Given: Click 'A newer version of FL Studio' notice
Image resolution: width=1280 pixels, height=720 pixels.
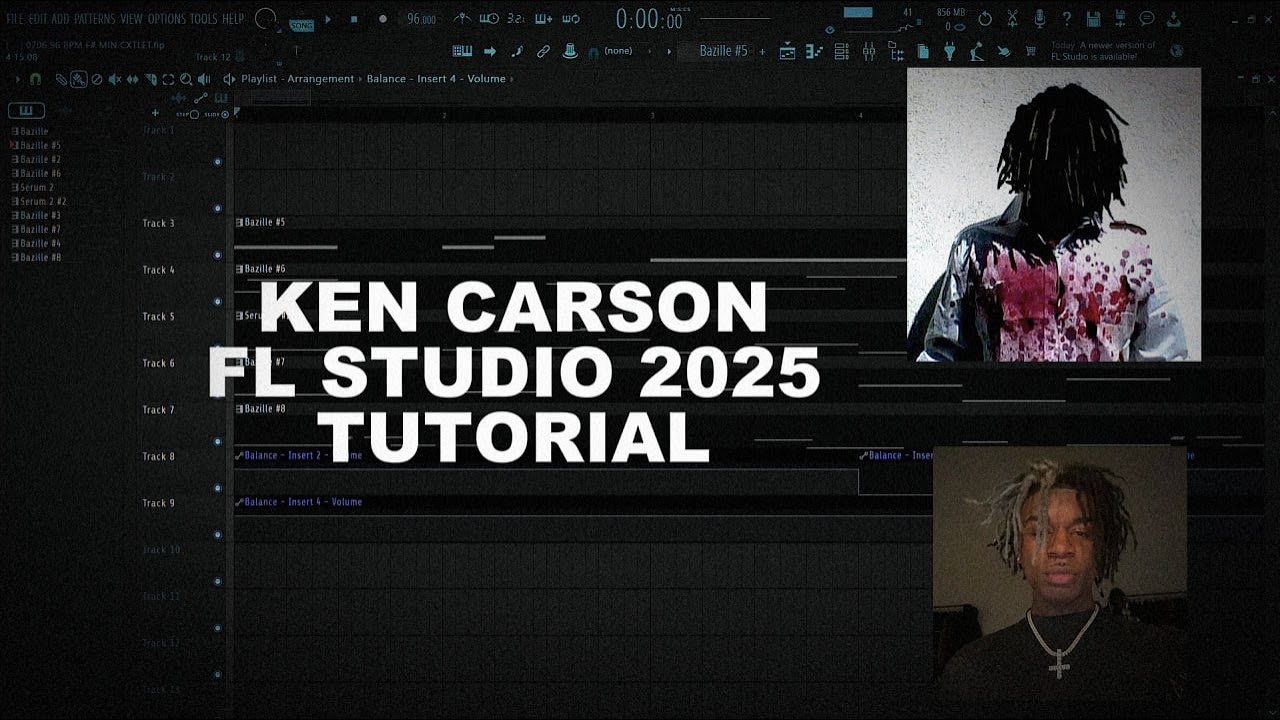Looking at the screenshot, I should coord(1103,51).
